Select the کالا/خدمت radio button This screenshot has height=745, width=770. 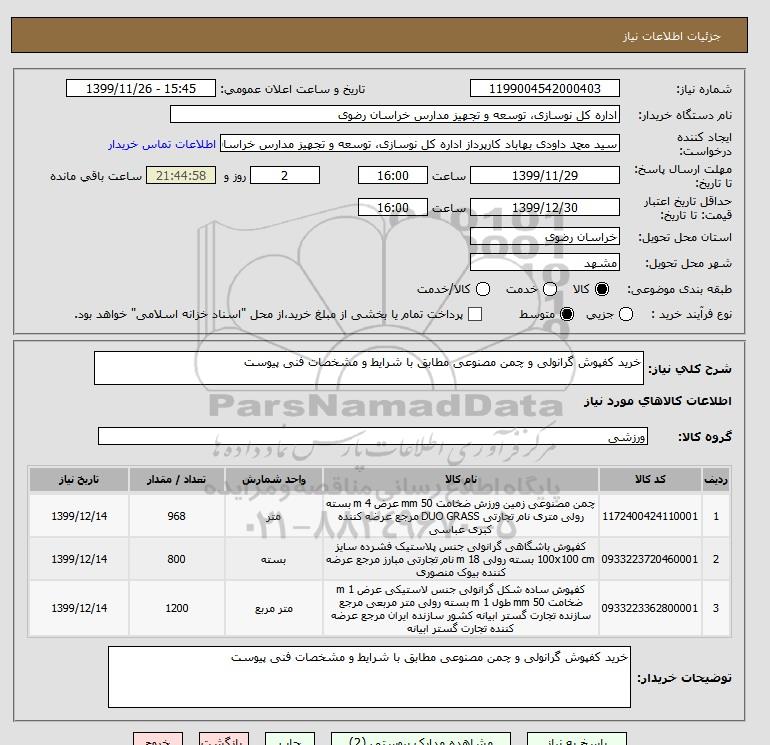483,289
